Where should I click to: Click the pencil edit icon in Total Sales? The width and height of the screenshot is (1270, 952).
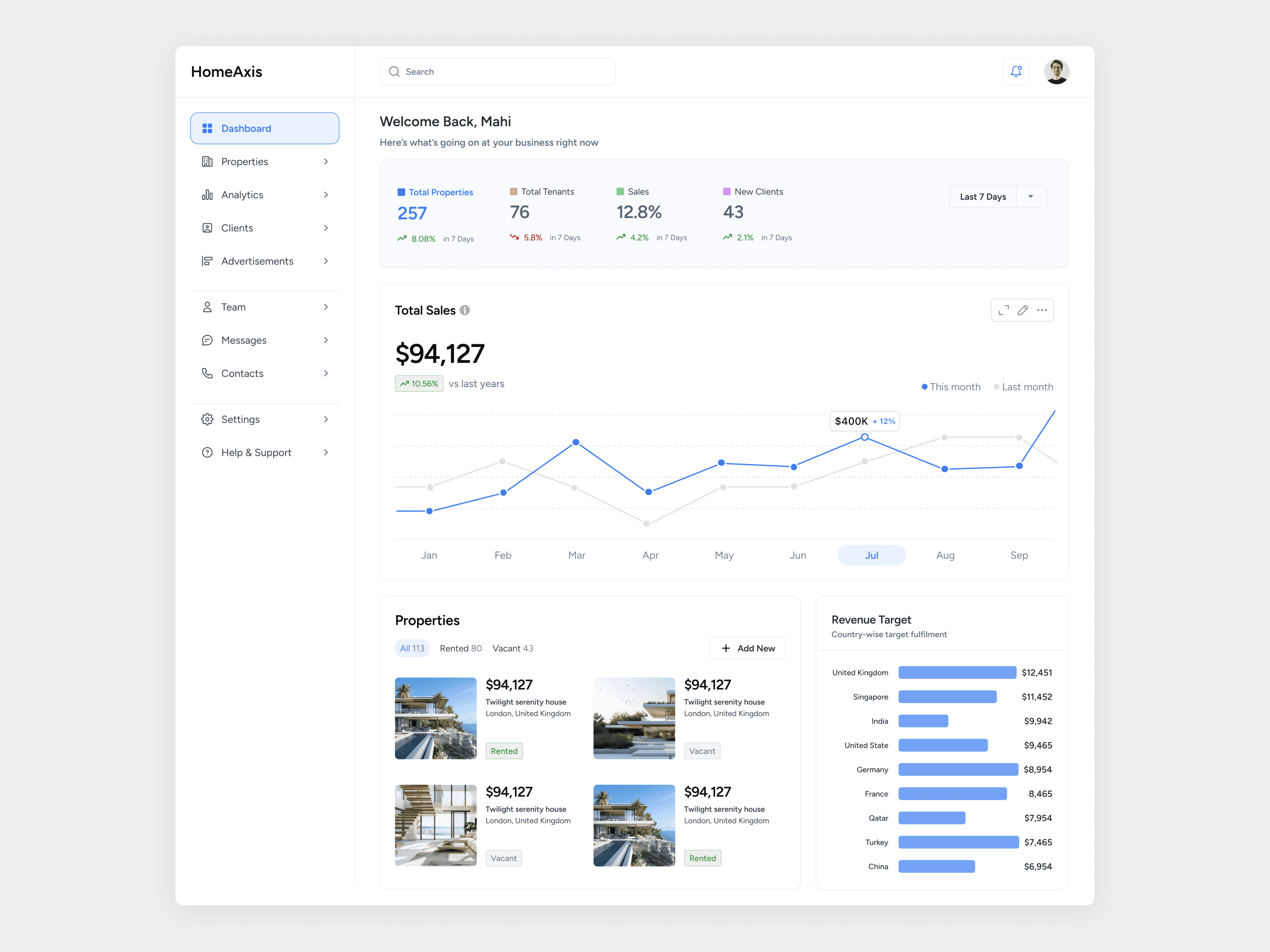click(1022, 311)
